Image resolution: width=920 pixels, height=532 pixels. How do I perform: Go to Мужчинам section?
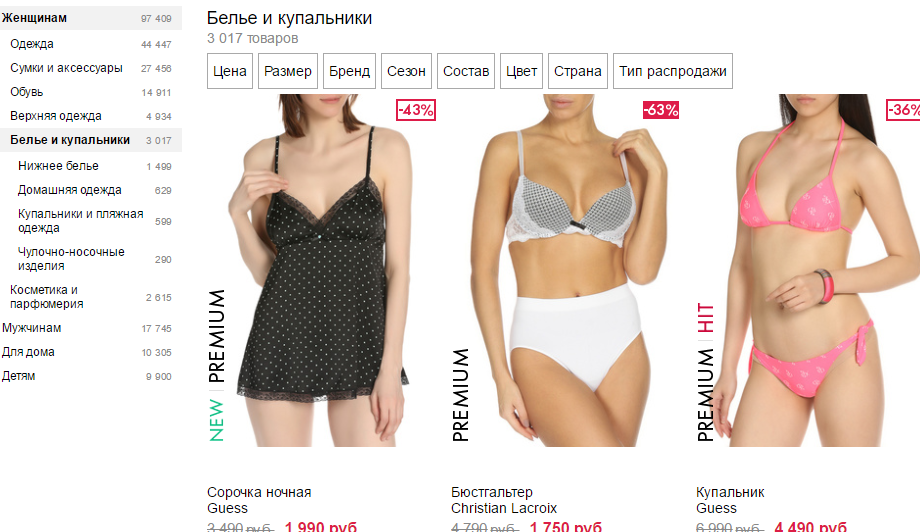[x=91, y=328]
